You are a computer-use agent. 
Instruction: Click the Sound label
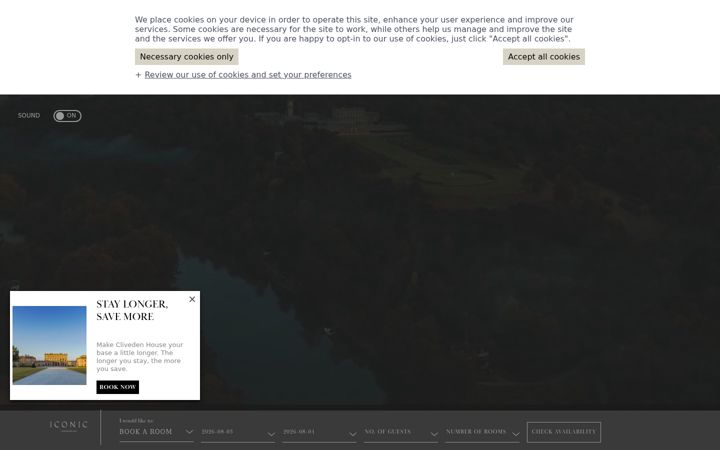click(29, 116)
